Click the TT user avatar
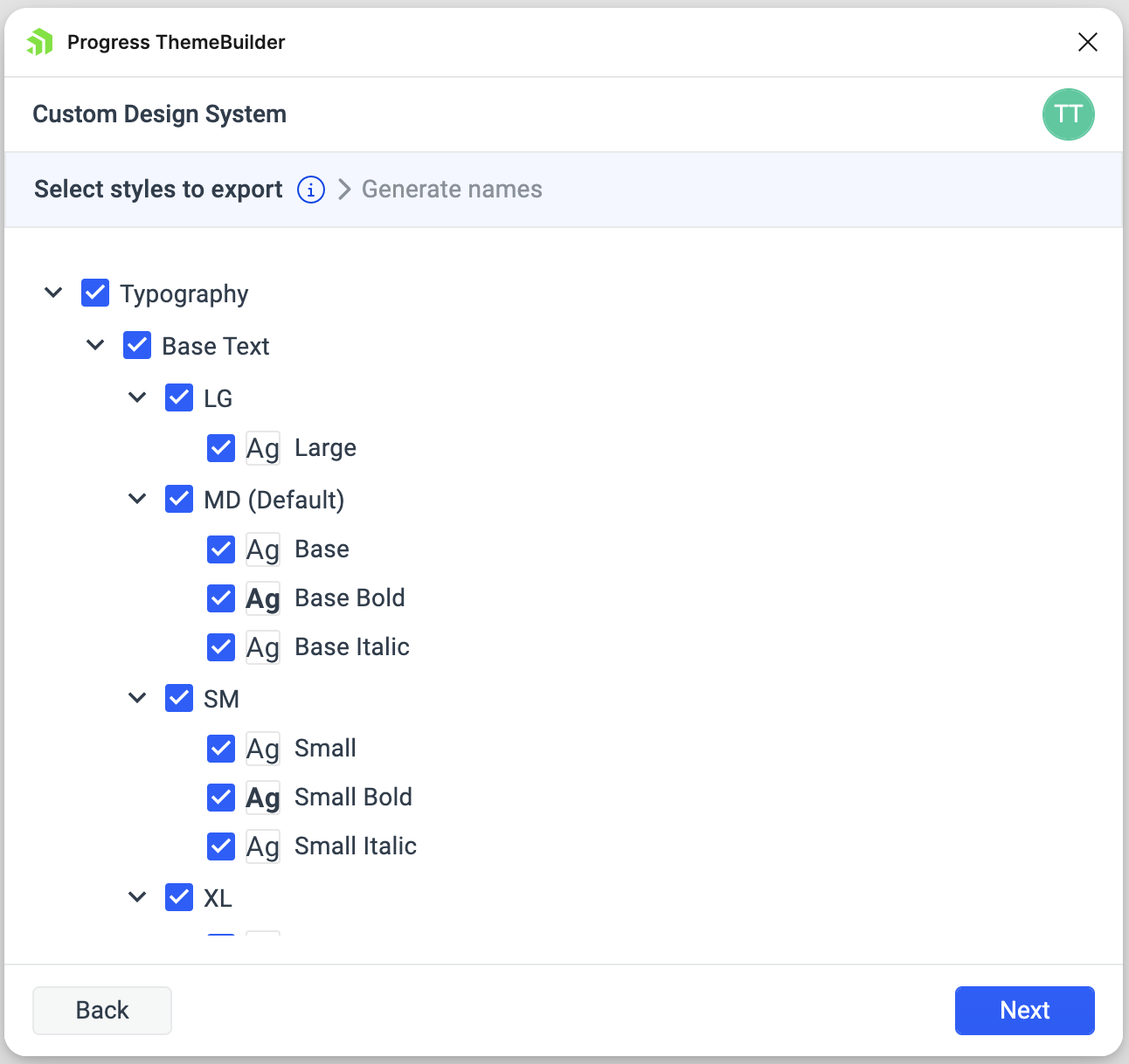 (1069, 114)
